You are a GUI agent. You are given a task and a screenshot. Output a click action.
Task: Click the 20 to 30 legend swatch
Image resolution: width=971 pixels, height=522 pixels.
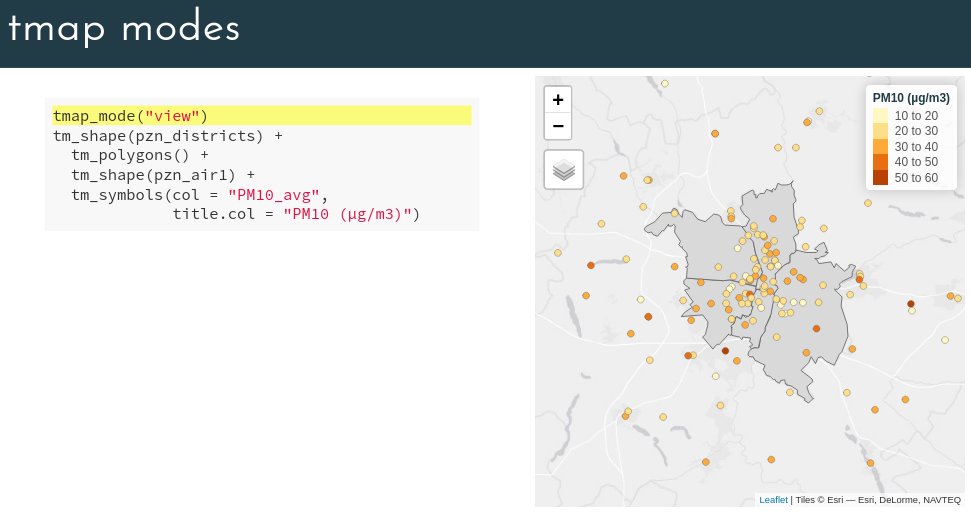(880, 131)
